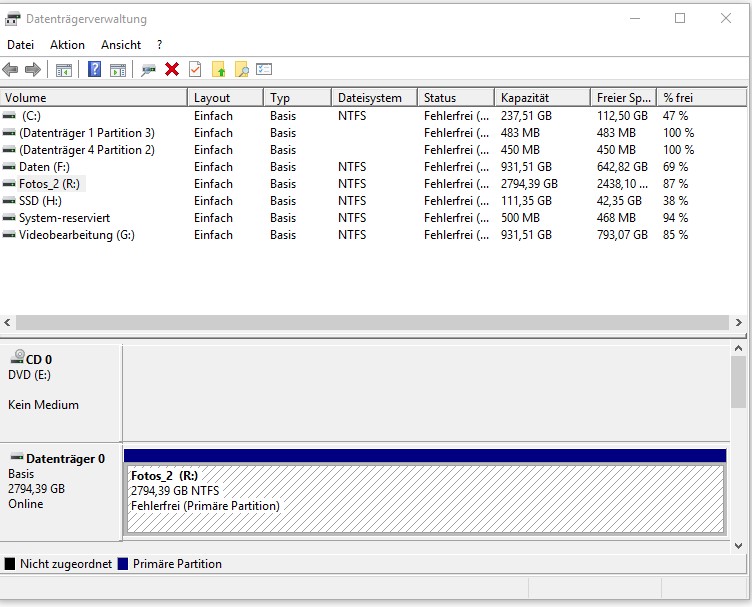Click the 642,82 GB free space cell
This screenshot has width=752, height=607.
click(622, 167)
